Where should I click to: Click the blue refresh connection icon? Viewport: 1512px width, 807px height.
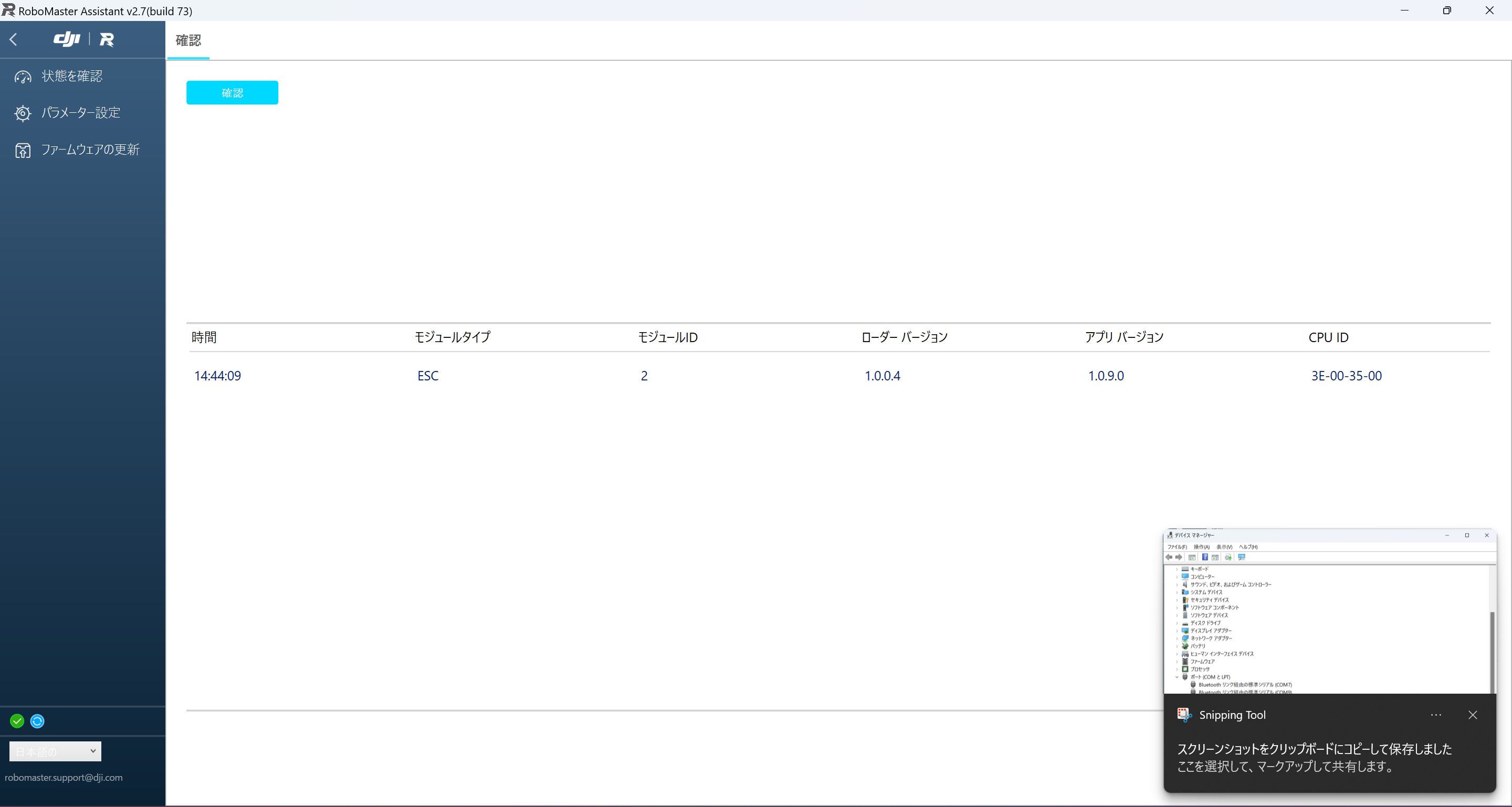[x=37, y=721]
